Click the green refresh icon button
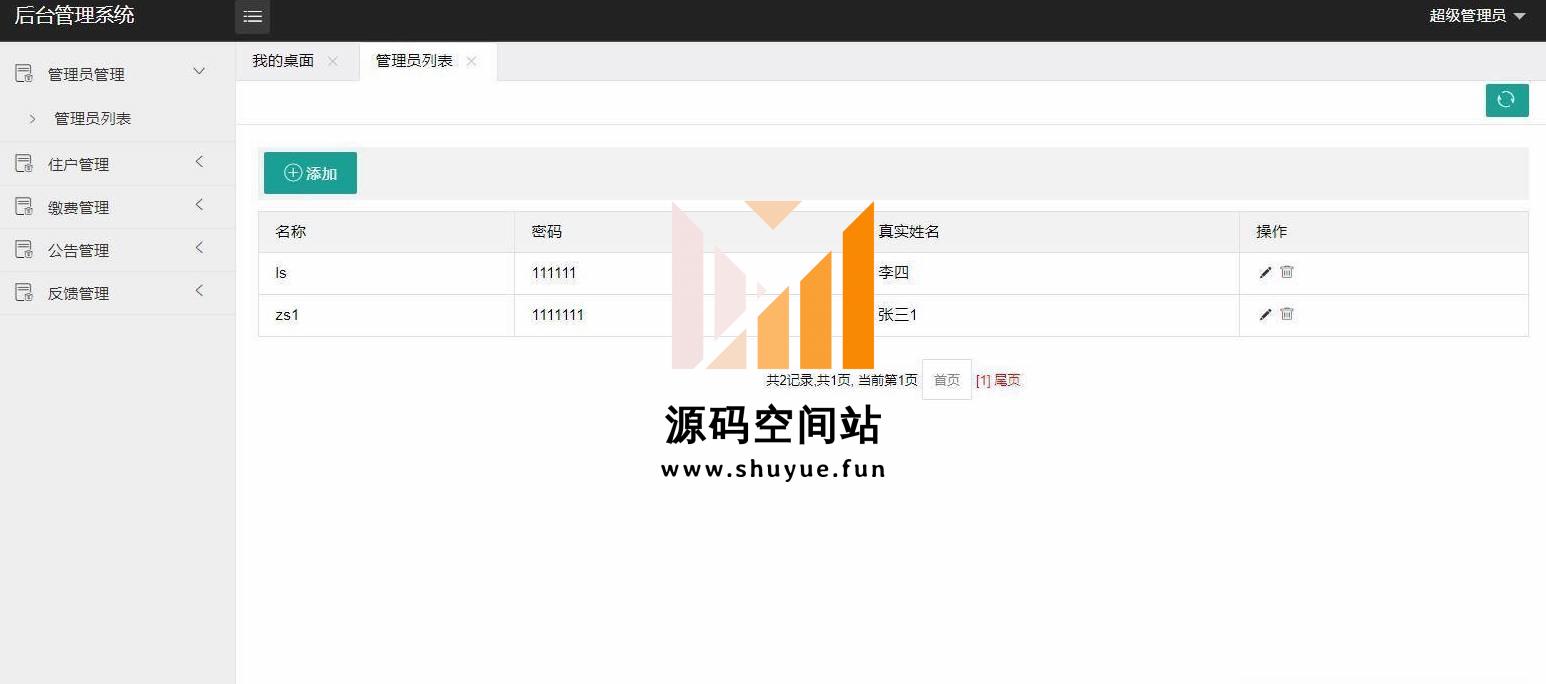The width and height of the screenshot is (1546, 684). point(1507,100)
